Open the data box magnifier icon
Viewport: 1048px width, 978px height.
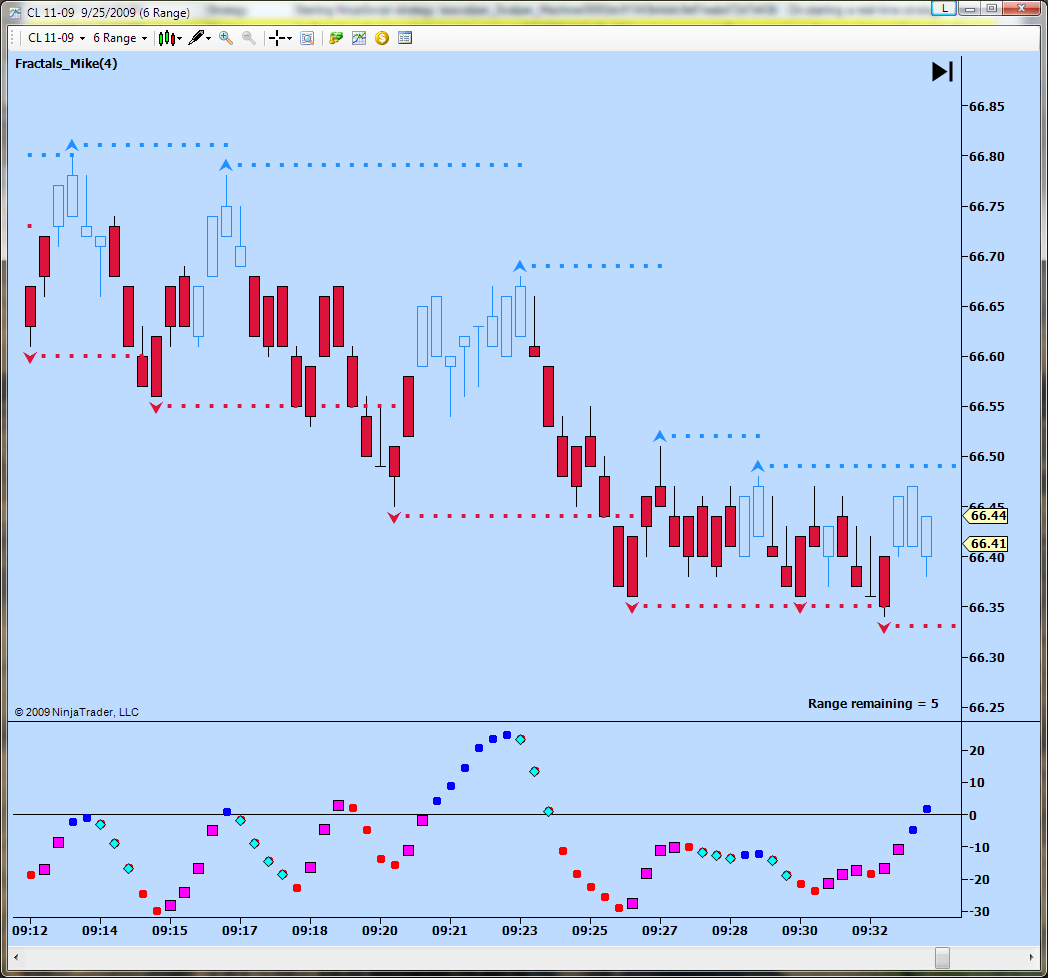(307, 38)
